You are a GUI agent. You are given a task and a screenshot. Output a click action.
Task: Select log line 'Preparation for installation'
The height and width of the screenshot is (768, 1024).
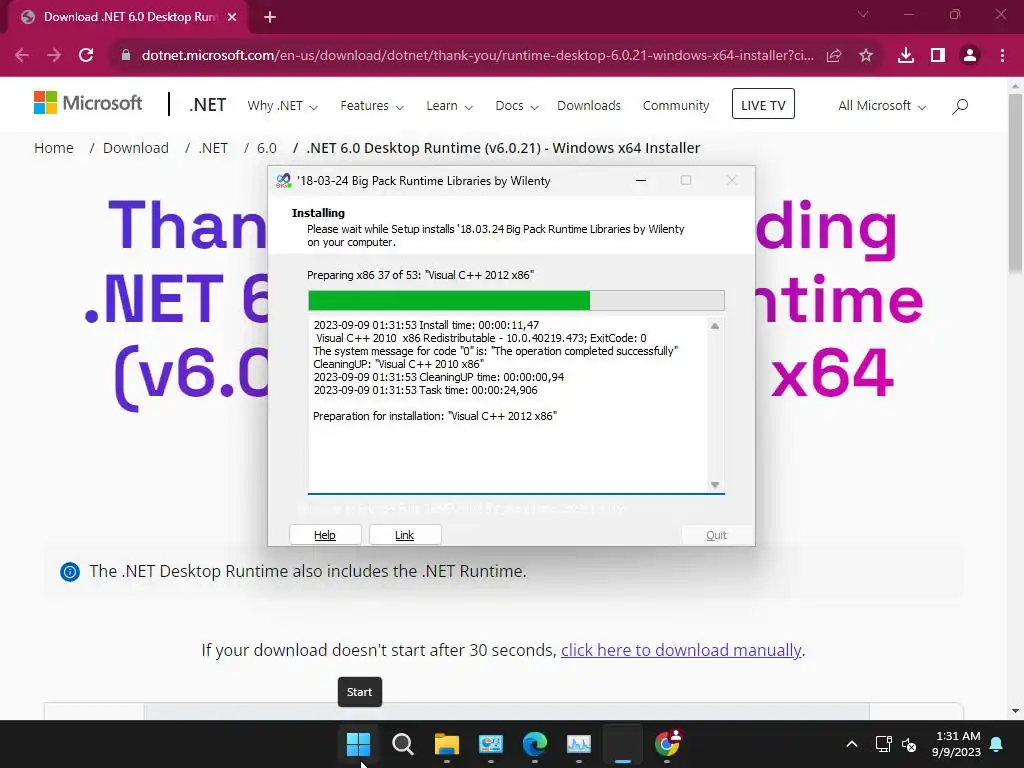coord(435,416)
